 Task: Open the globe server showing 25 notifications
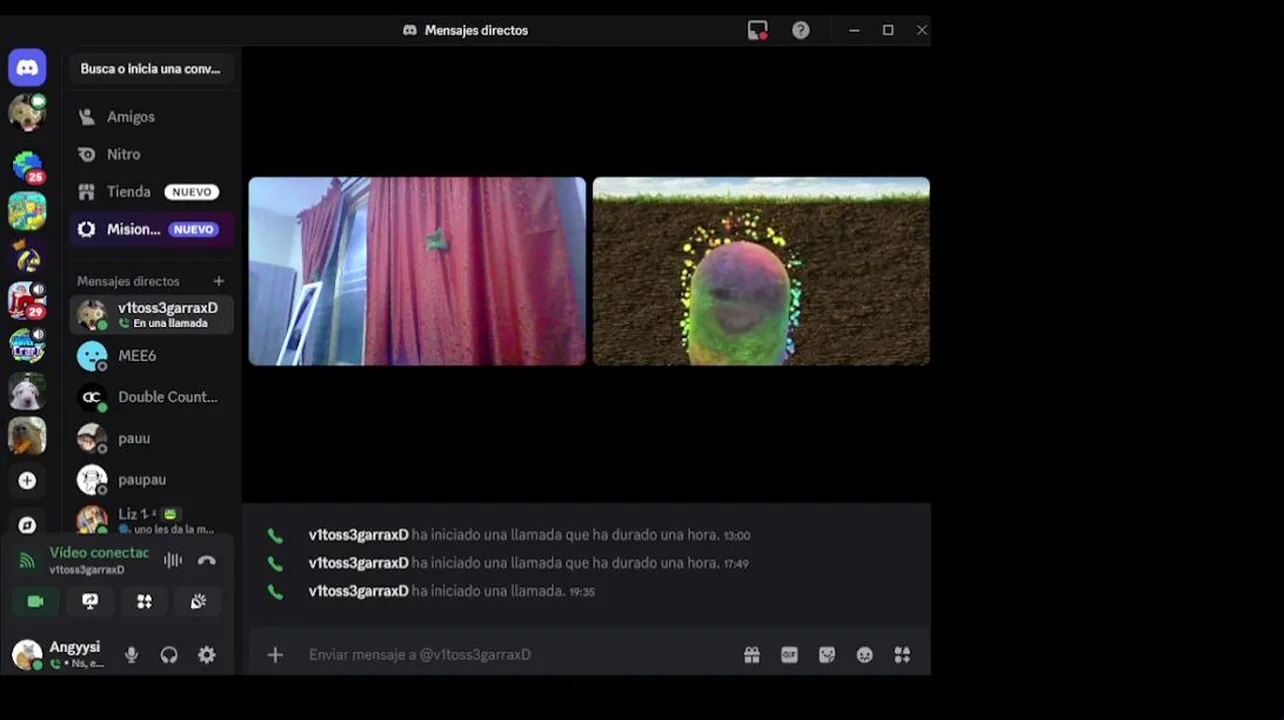(27, 165)
